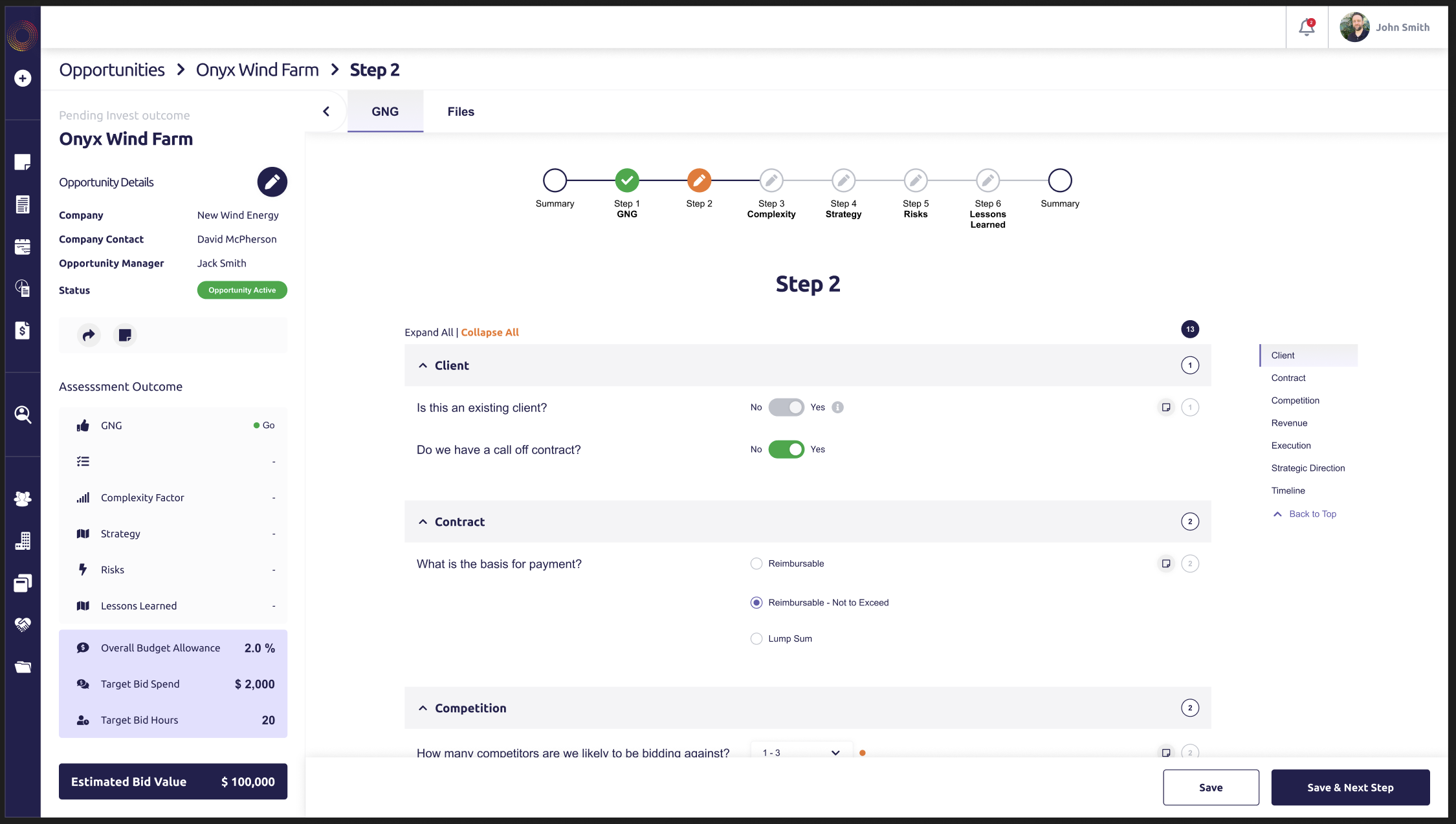Open the people group sidebar icon

tap(23, 499)
